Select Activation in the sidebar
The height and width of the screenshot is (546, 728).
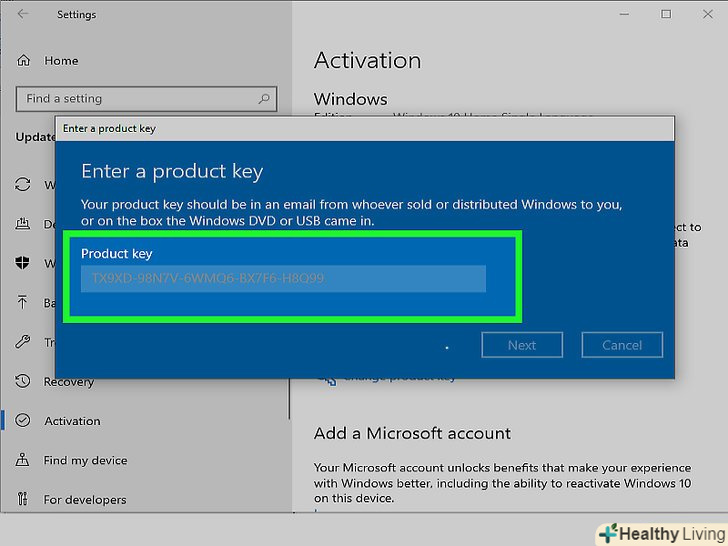tap(72, 421)
